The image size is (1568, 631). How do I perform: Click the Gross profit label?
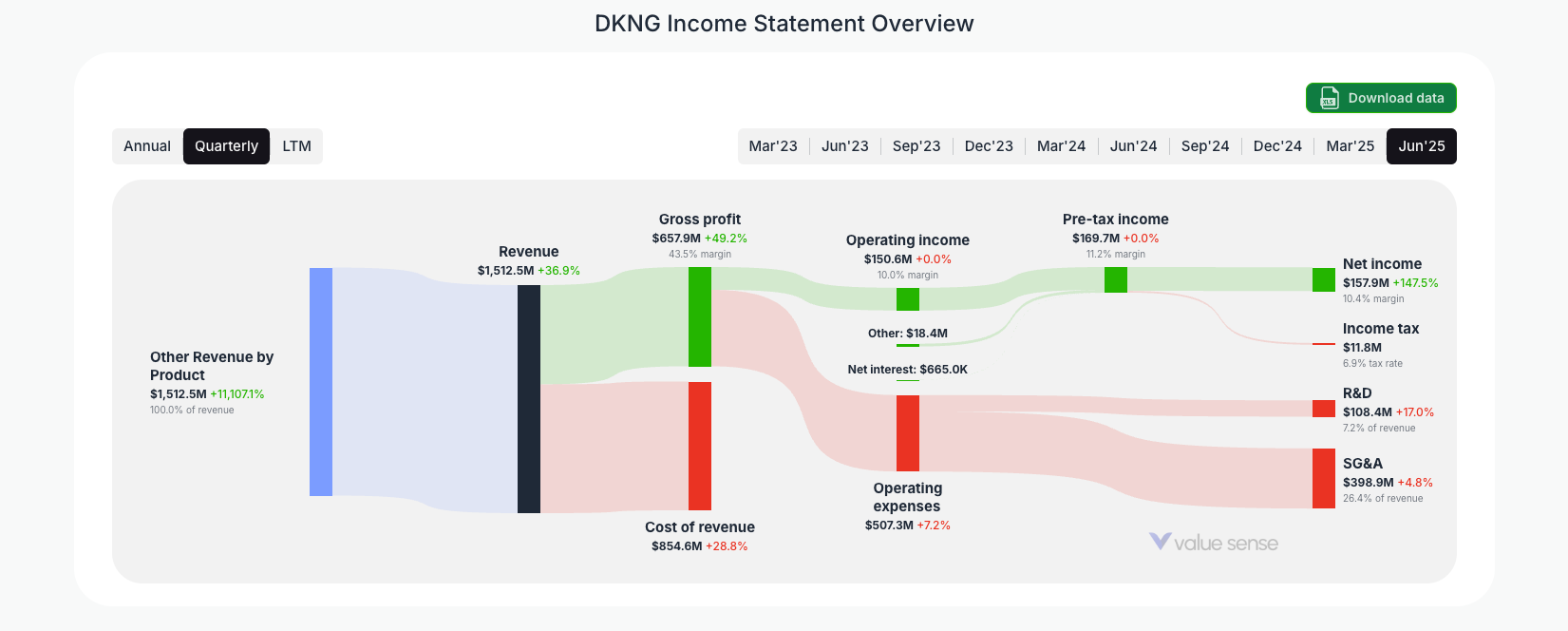(x=700, y=220)
